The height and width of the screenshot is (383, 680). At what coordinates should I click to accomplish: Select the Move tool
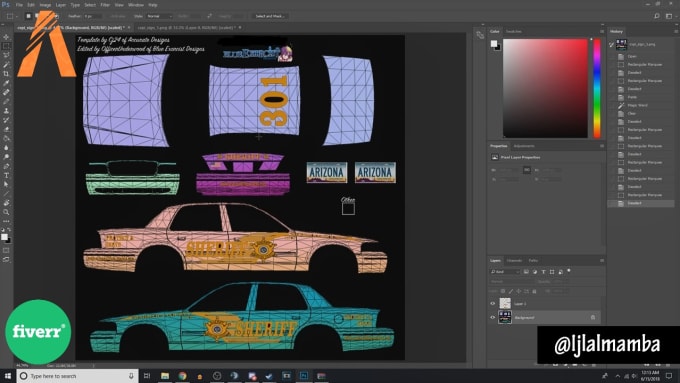tap(6, 37)
